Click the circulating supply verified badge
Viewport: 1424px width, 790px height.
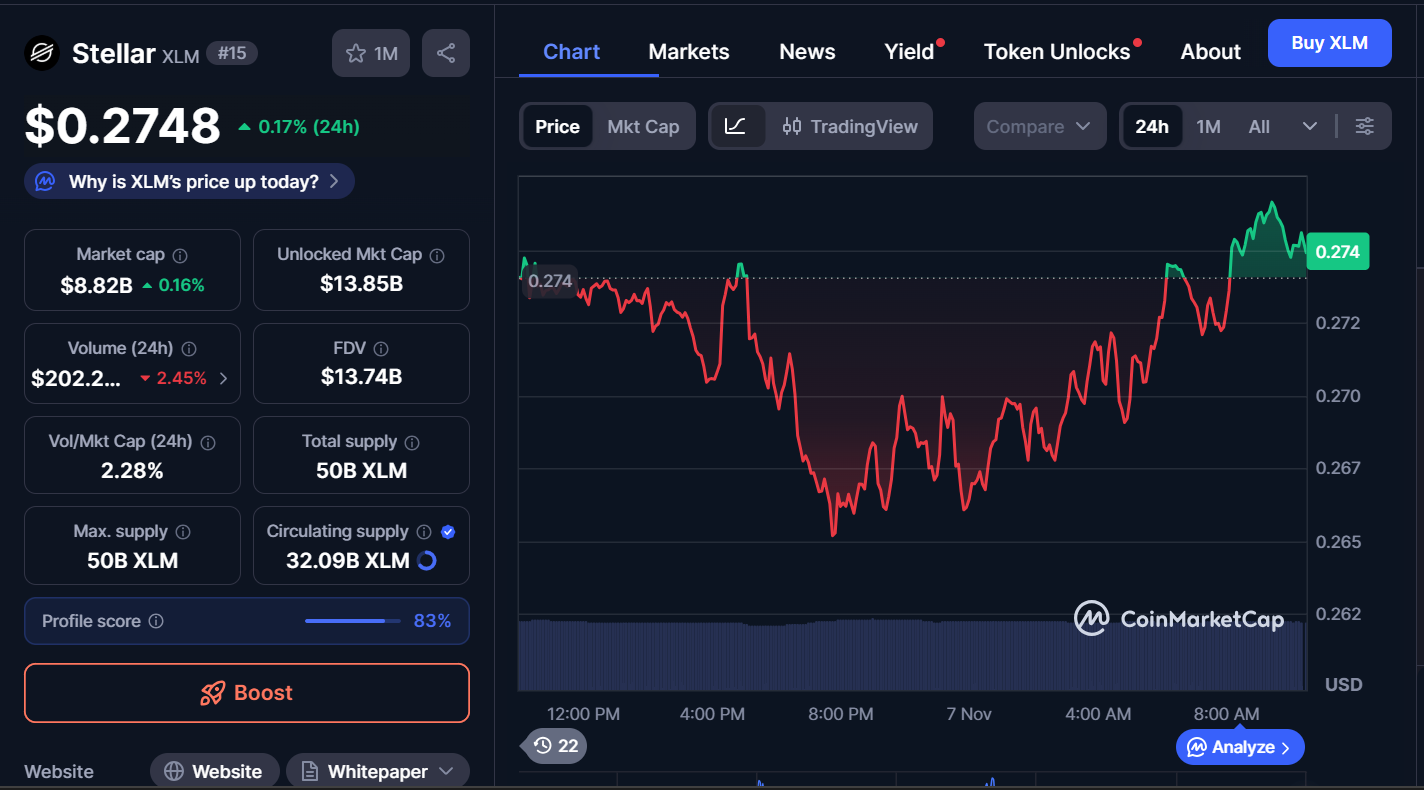(448, 532)
